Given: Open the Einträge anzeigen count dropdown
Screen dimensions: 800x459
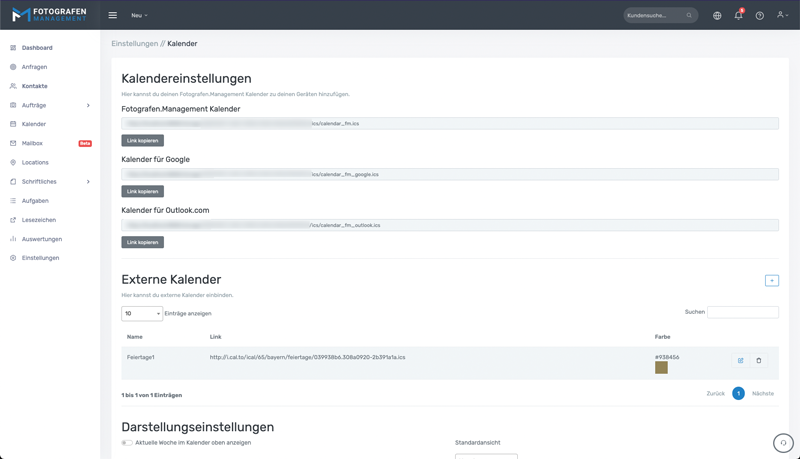Looking at the screenshot, I should pos(142,314).
